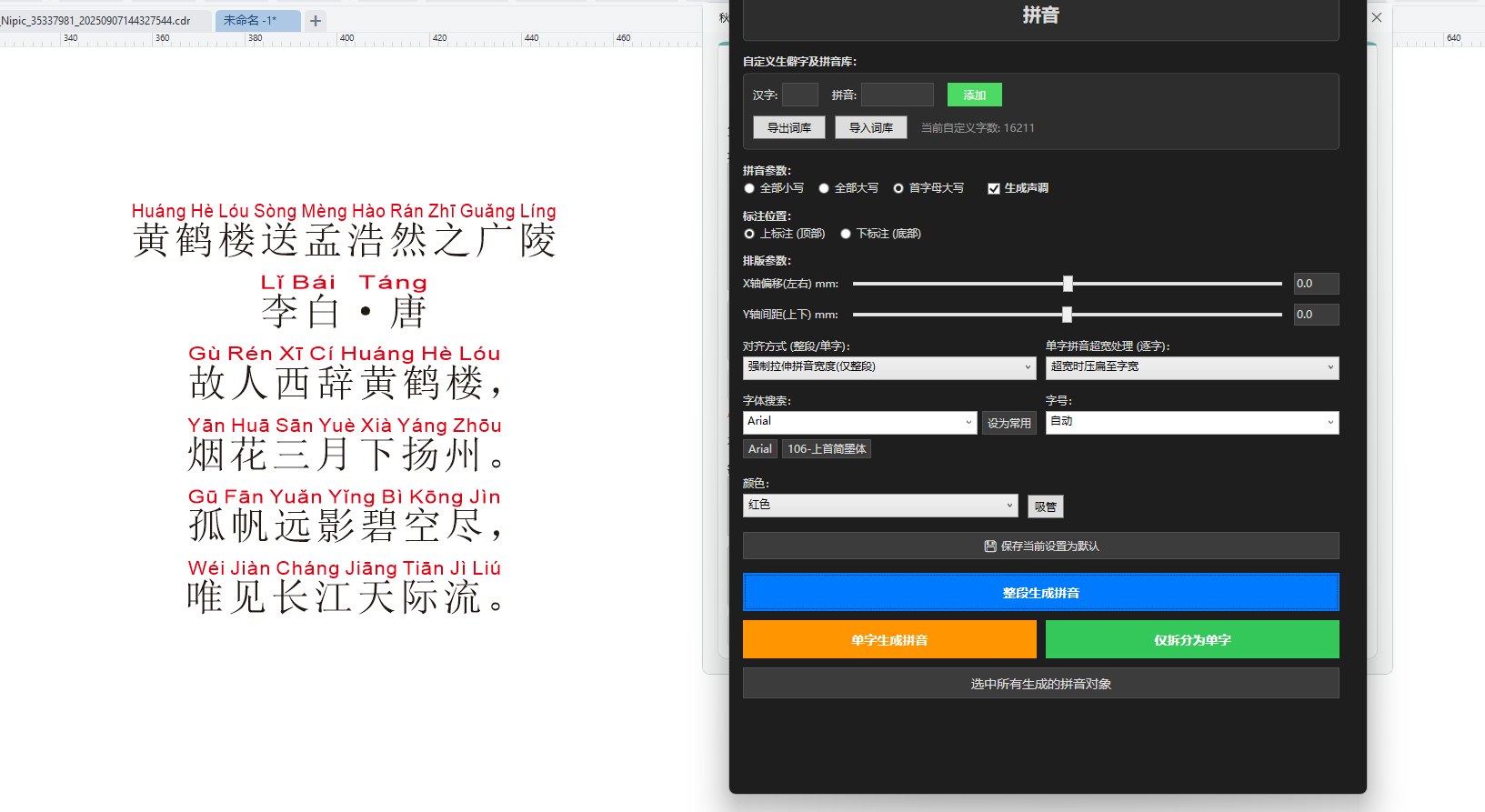Open 对齐方式 dropdown
1485x812 pixels.
pos(889,367)
